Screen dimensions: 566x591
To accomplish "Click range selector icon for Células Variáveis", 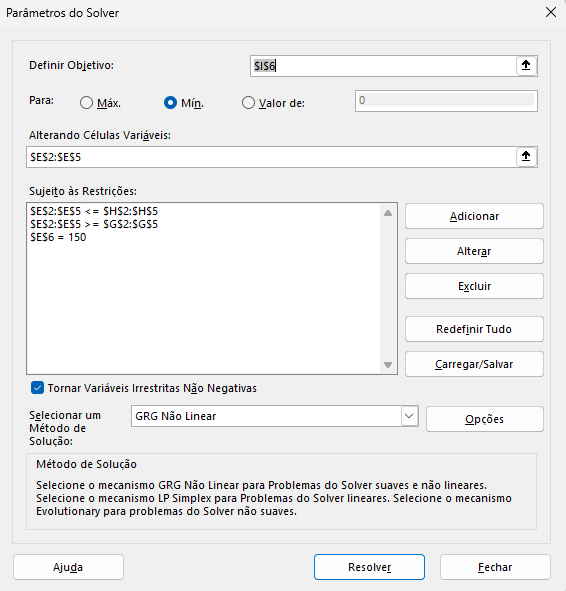I will 526,156.
